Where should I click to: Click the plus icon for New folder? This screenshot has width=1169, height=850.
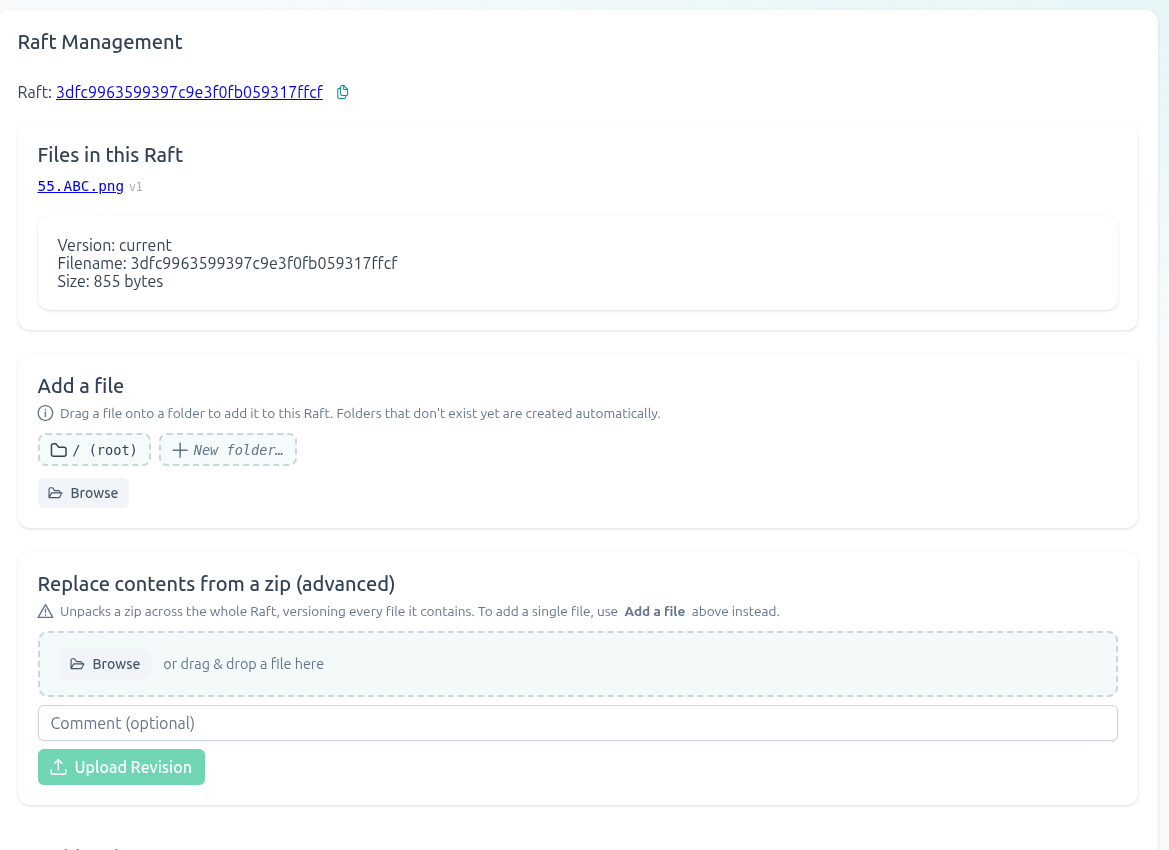pos(180,450)
